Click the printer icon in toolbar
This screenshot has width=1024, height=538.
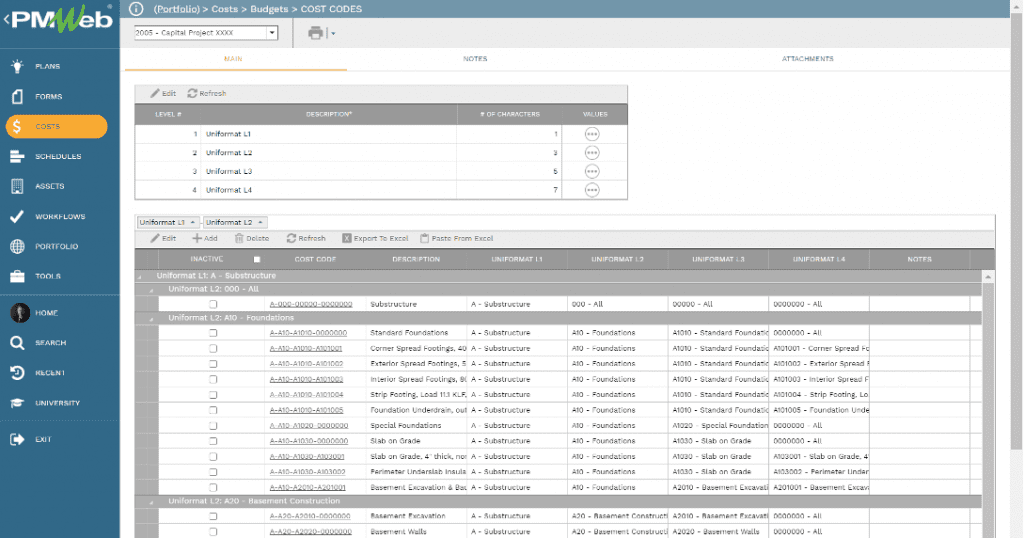click(x=315, y=33)
